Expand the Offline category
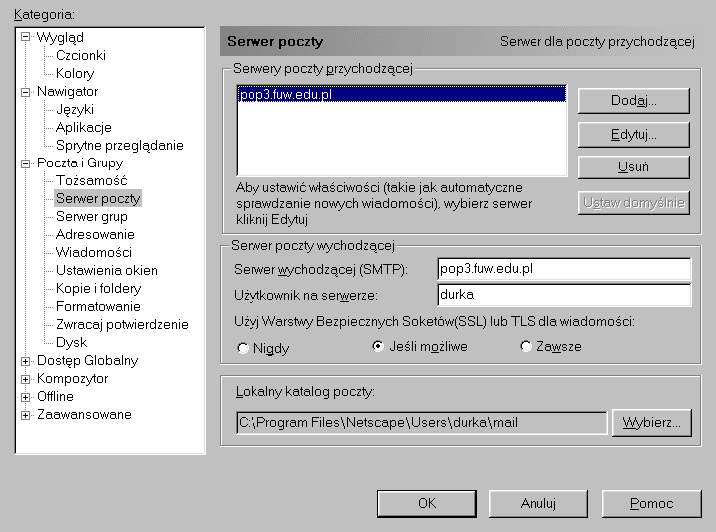This screenshot has width=716, height=532. click(25, 397)
